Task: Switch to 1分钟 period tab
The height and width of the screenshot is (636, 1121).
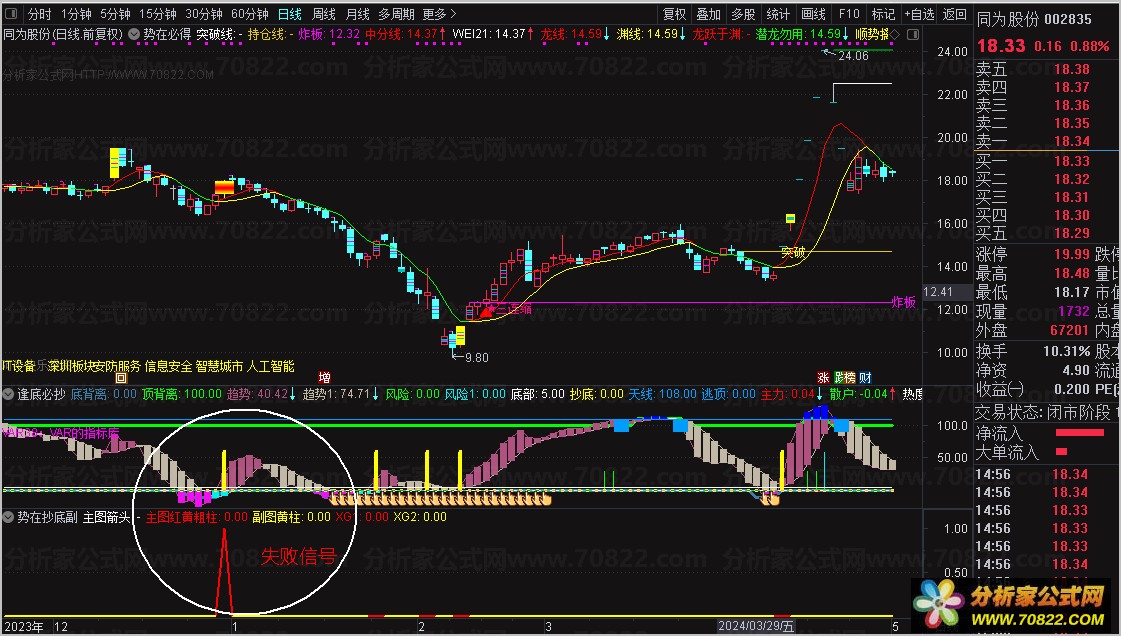Action: (x=76, y=14)
